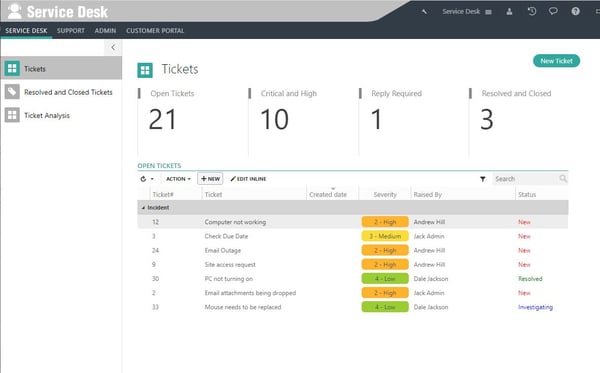Click the tag icon for Resolved and Closed Tickets
600x373 pixels.
pyautogui.click(x=12, y=92)
